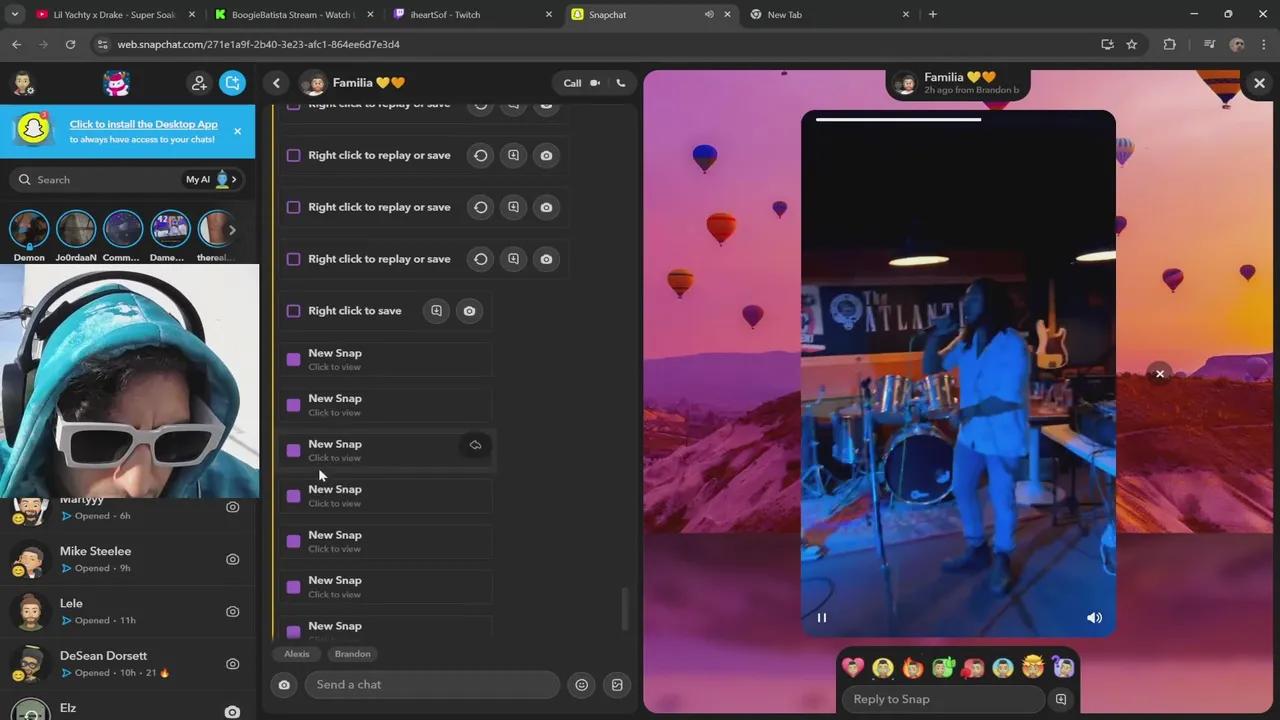Bookmark this page with the star icon
The height and width of the screenshot is (720, 1280).
(x=1131, y=45)
